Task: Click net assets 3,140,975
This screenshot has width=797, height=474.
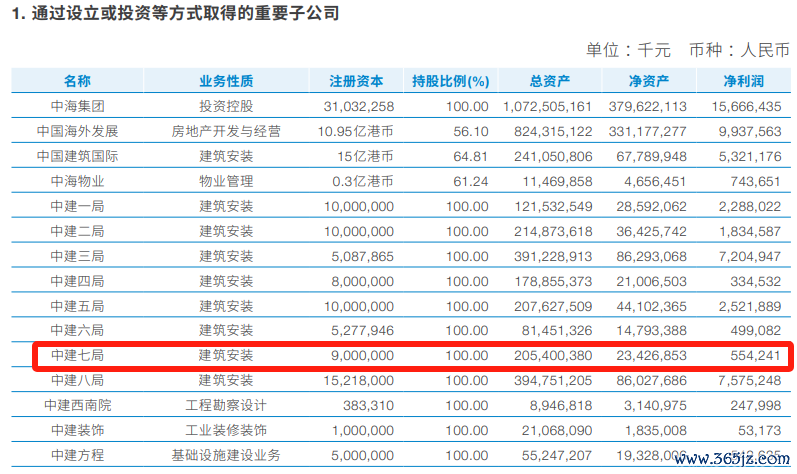Action: point(656,405)
